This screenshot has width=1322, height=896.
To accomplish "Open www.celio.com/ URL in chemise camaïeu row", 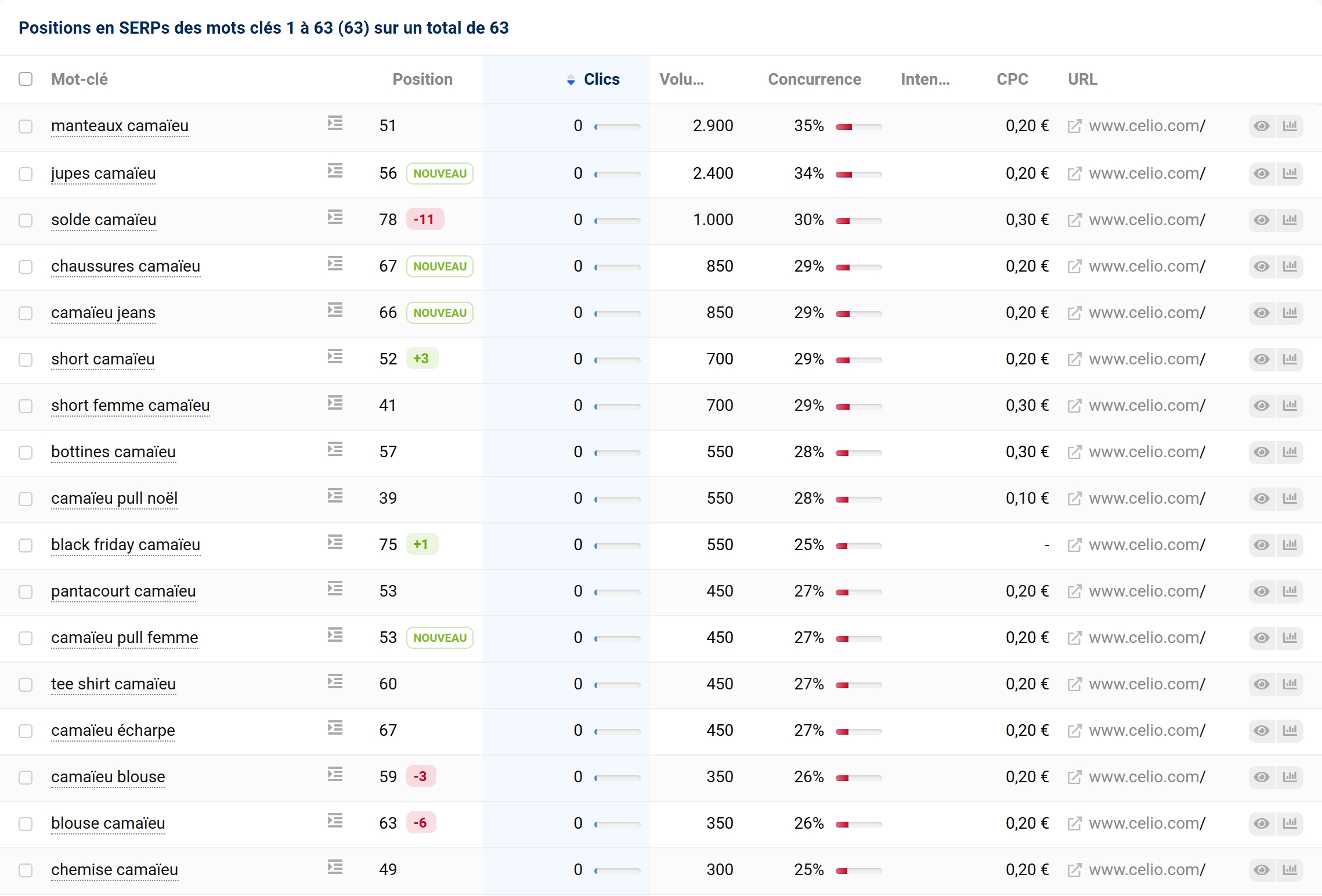I will coord(1147,870).
